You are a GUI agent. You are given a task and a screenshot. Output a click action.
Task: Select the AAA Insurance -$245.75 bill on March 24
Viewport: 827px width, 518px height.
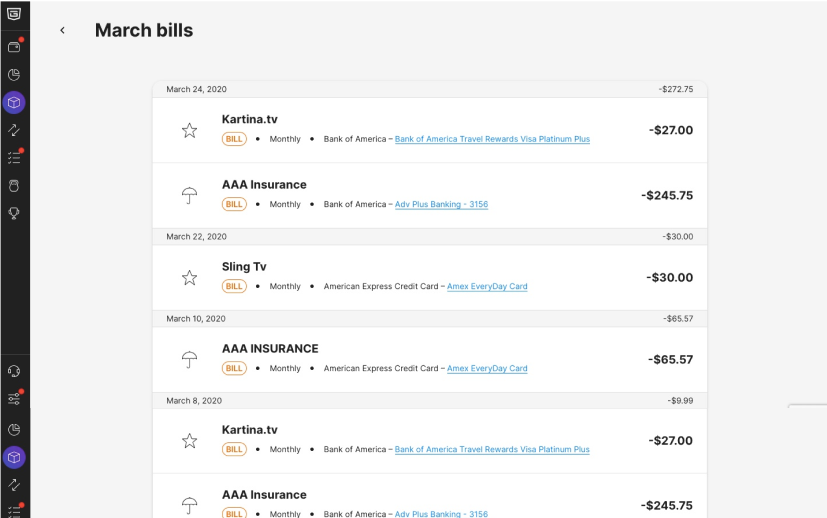pyautogui.click(x=430, y=196)
